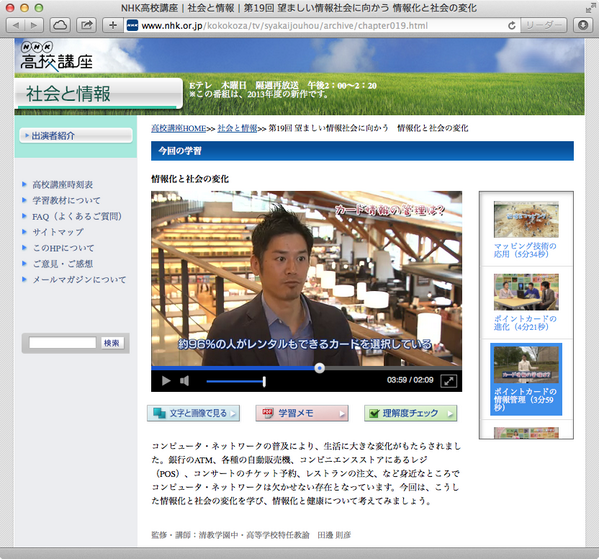Show downloads with the download arrow icon
599x559 pixels.
[583, 26]
